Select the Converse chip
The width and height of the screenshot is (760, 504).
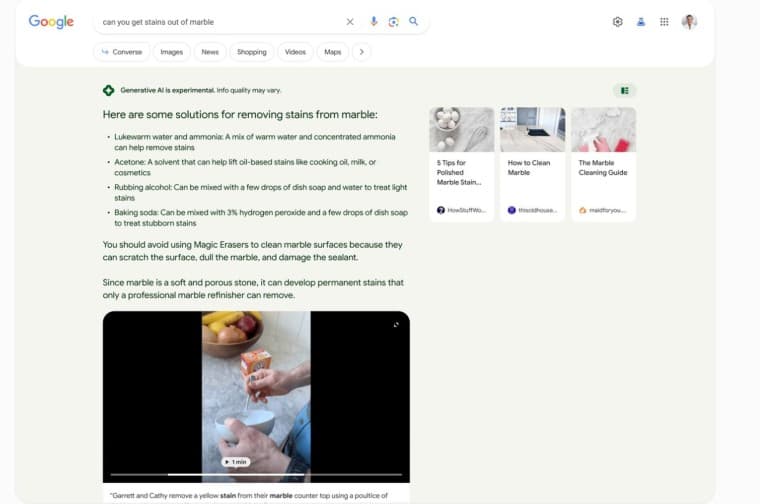122,52
